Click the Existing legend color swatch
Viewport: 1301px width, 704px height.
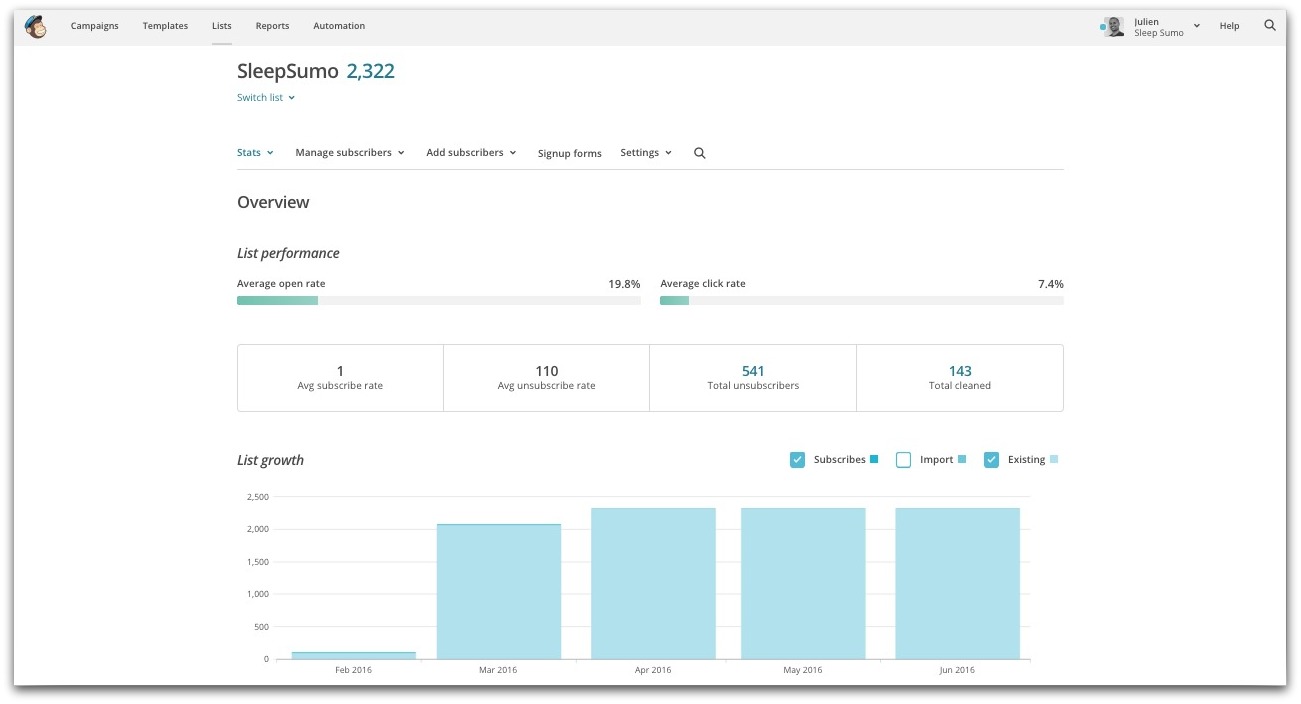tap(1054, 460)
